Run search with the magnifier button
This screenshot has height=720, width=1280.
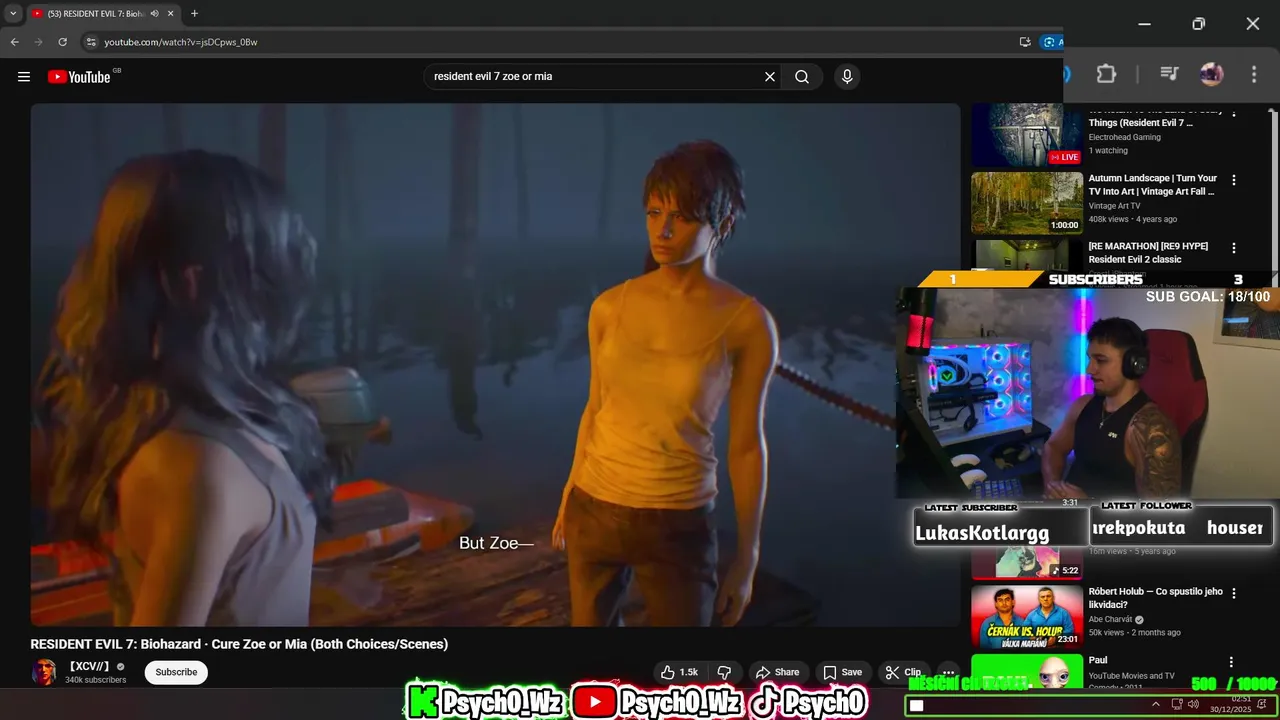coord(802,77)
